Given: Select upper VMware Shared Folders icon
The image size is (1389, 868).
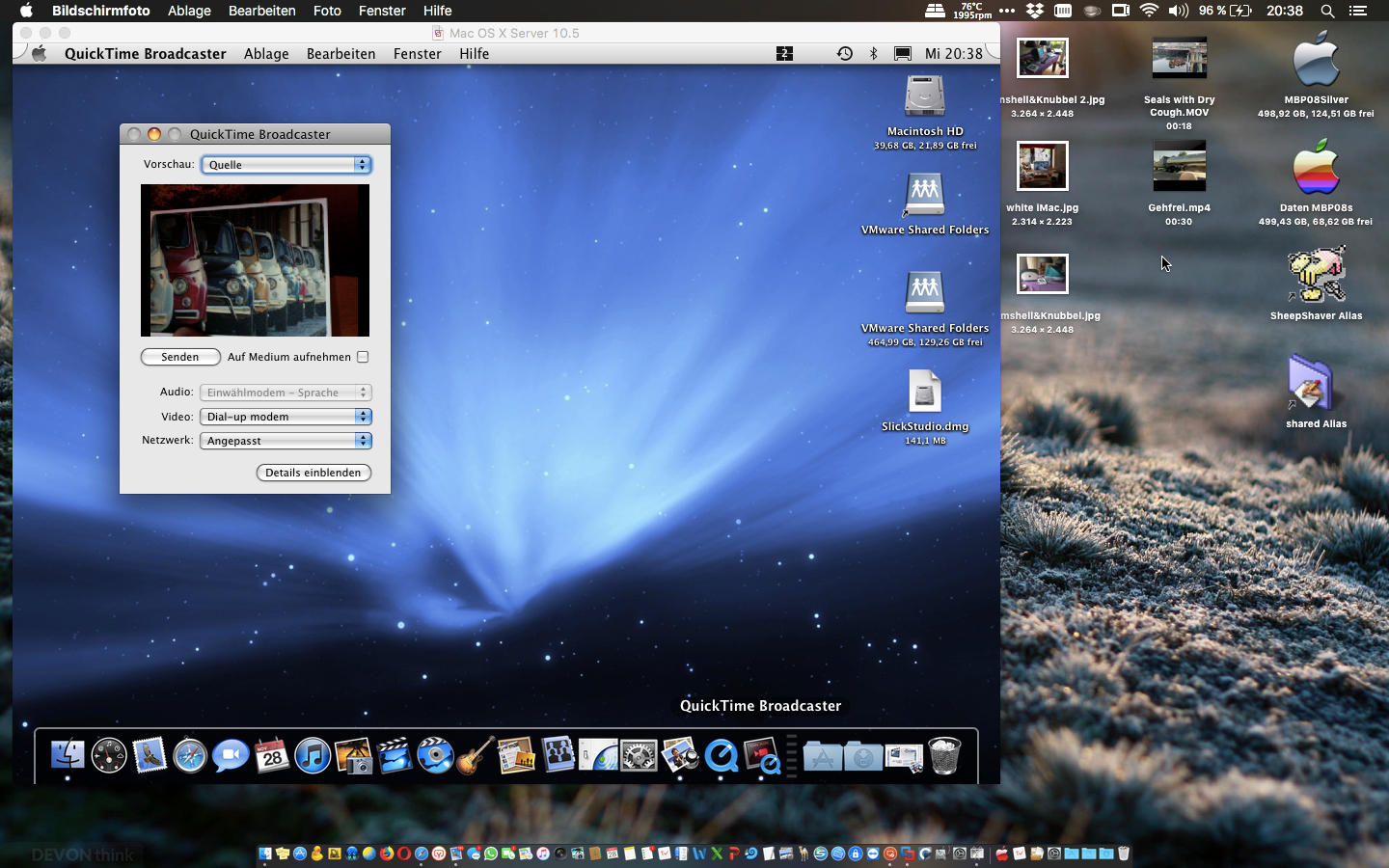Looking at the screenshot, I should point(924,195).
